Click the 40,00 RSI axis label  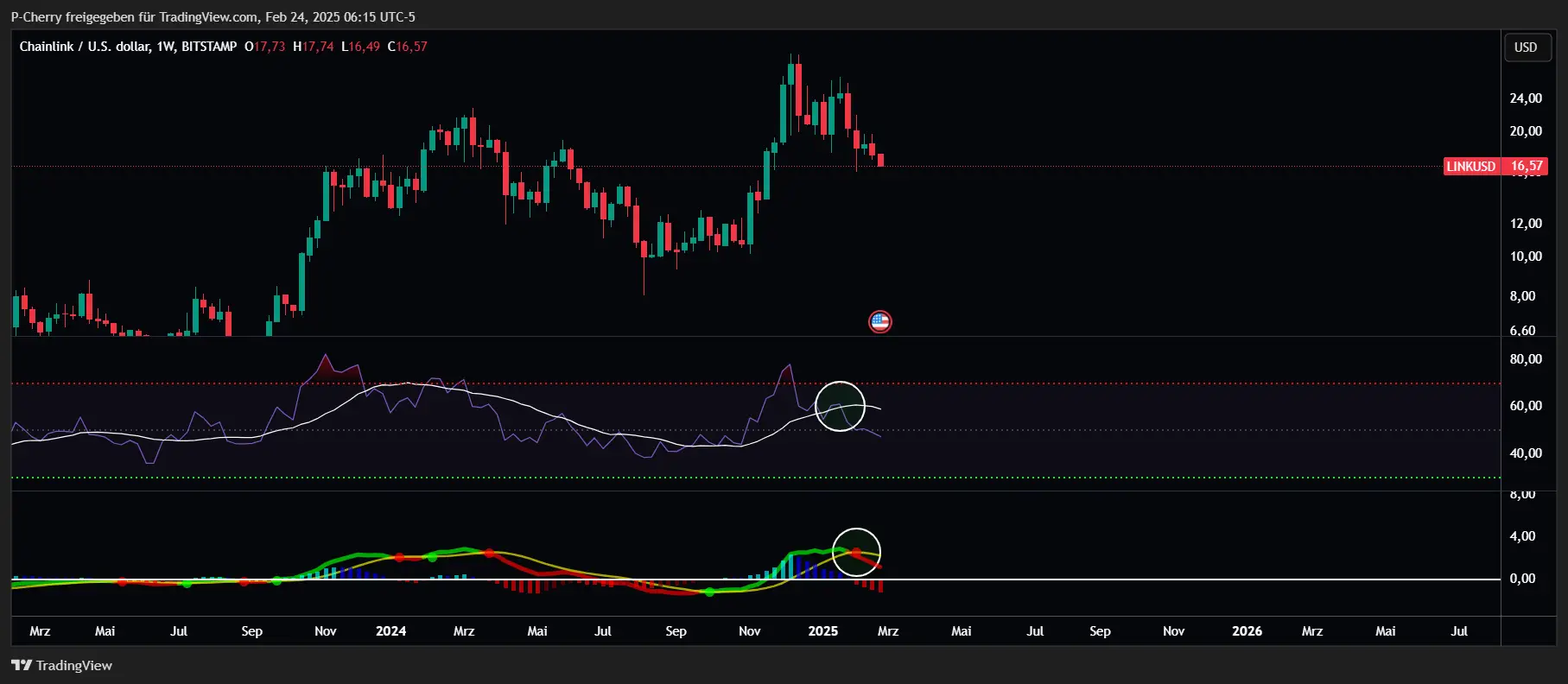pos(1526,453)
